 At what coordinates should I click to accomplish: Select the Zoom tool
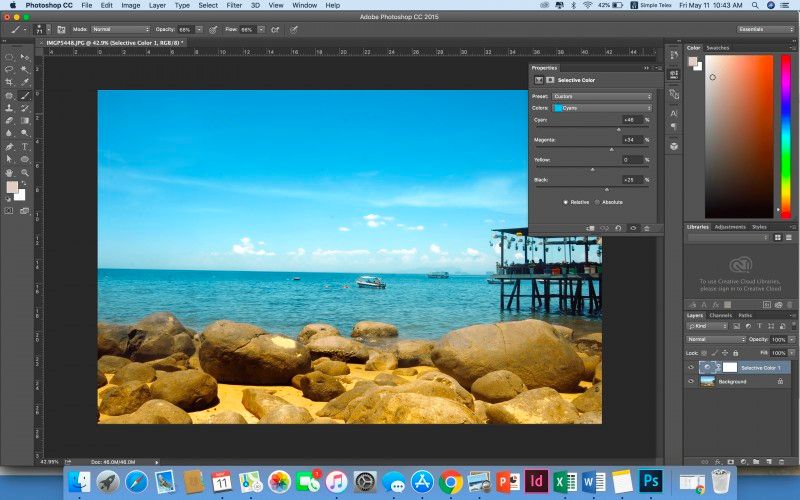click(24, 173)
